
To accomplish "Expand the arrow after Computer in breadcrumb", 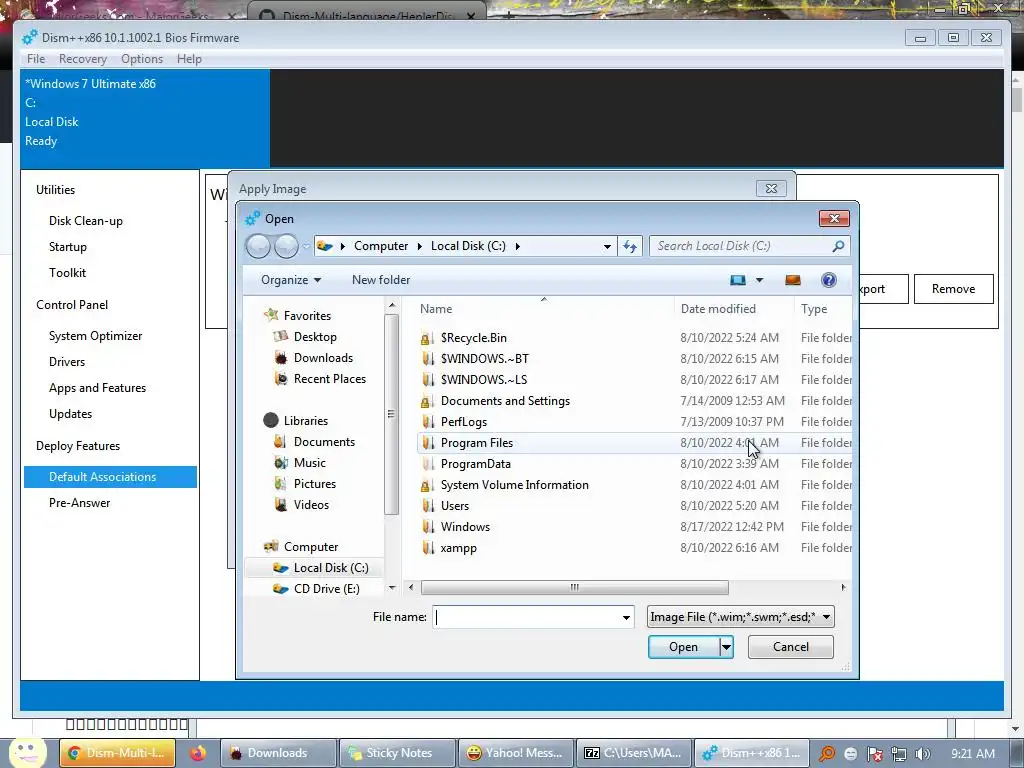I will click(x=420, y=246).
